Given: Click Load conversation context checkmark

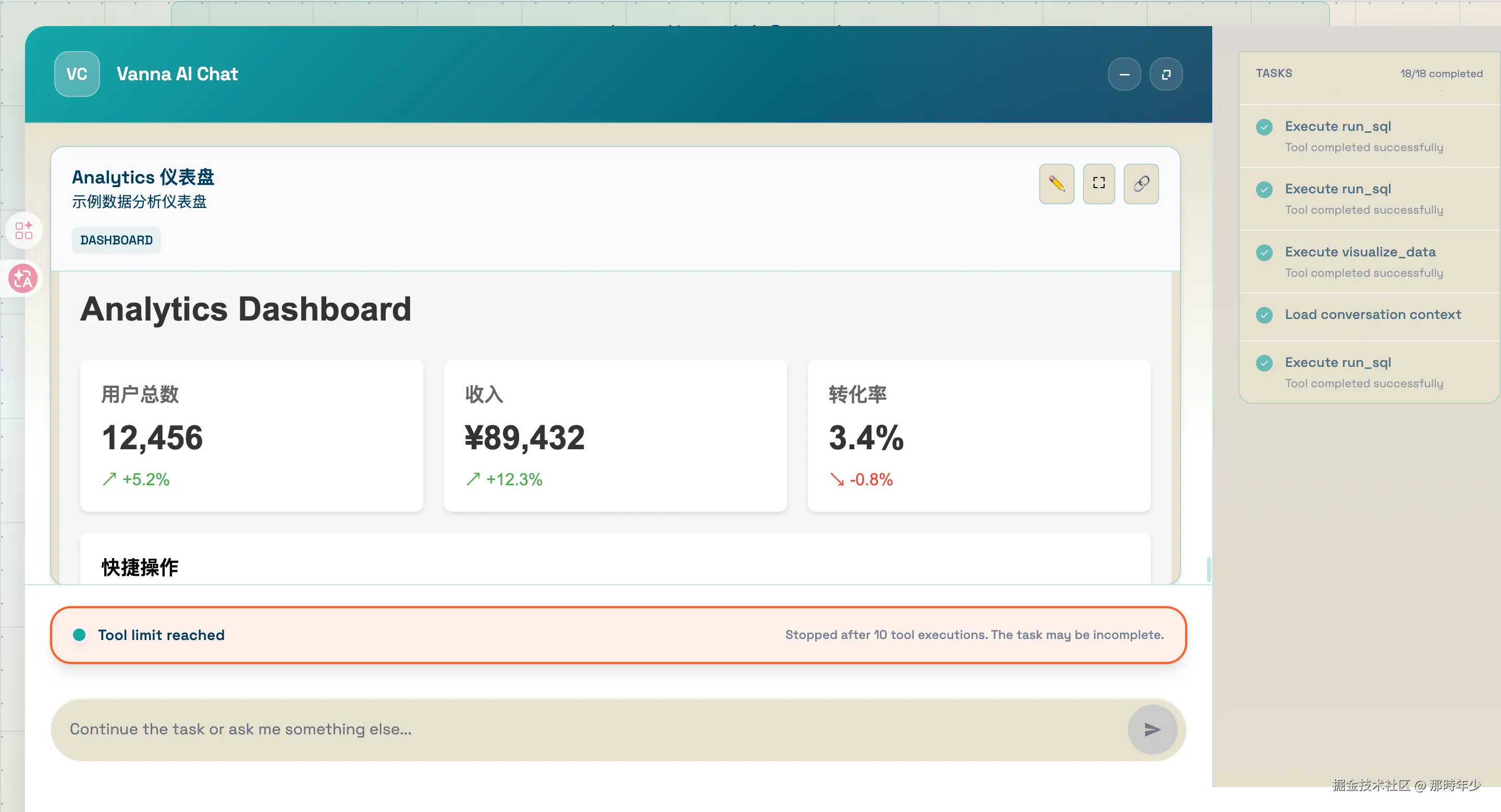Looking at the screenshot, I should pos(1264,315).
